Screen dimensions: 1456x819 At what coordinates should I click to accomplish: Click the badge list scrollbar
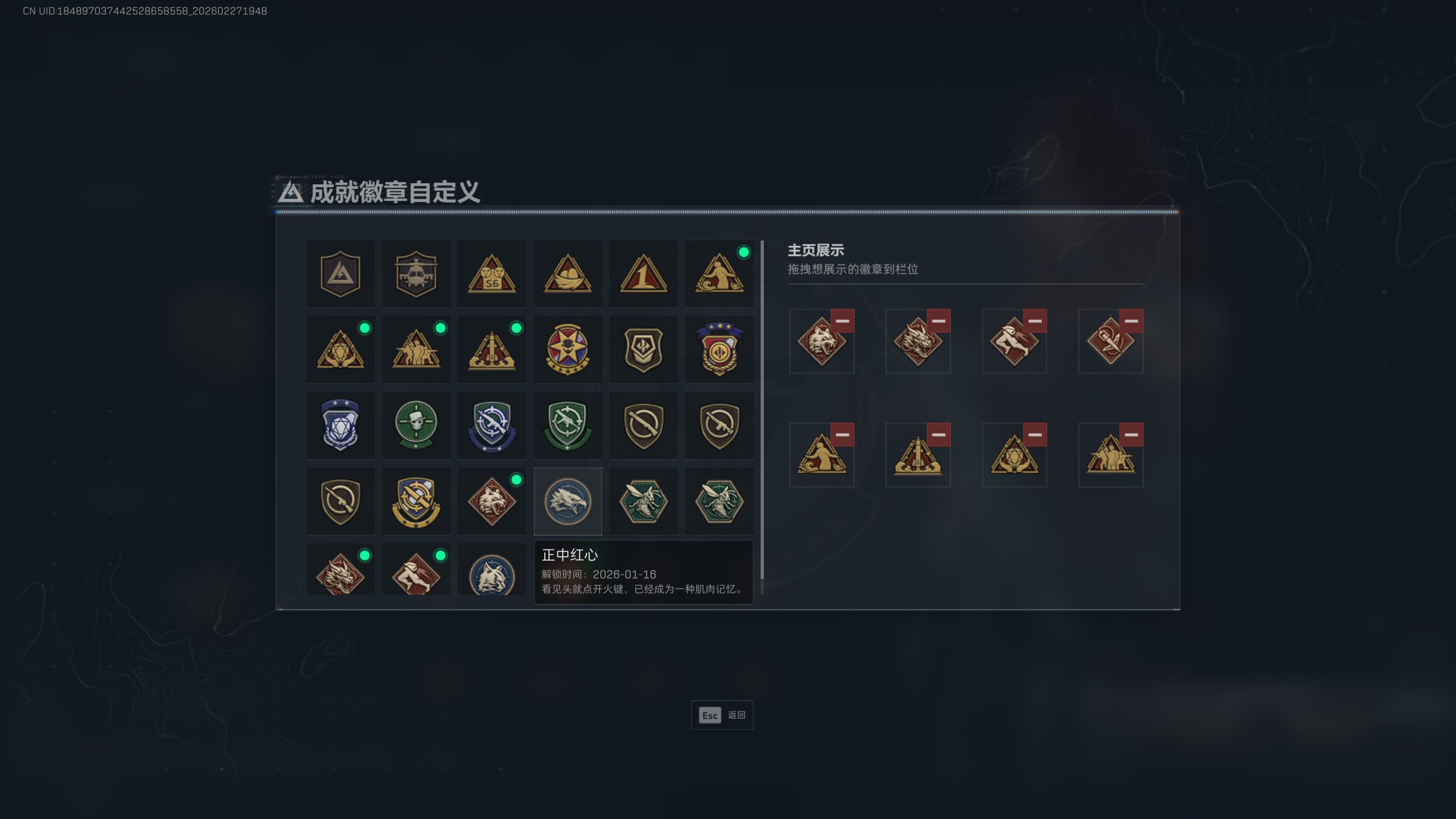762,417
